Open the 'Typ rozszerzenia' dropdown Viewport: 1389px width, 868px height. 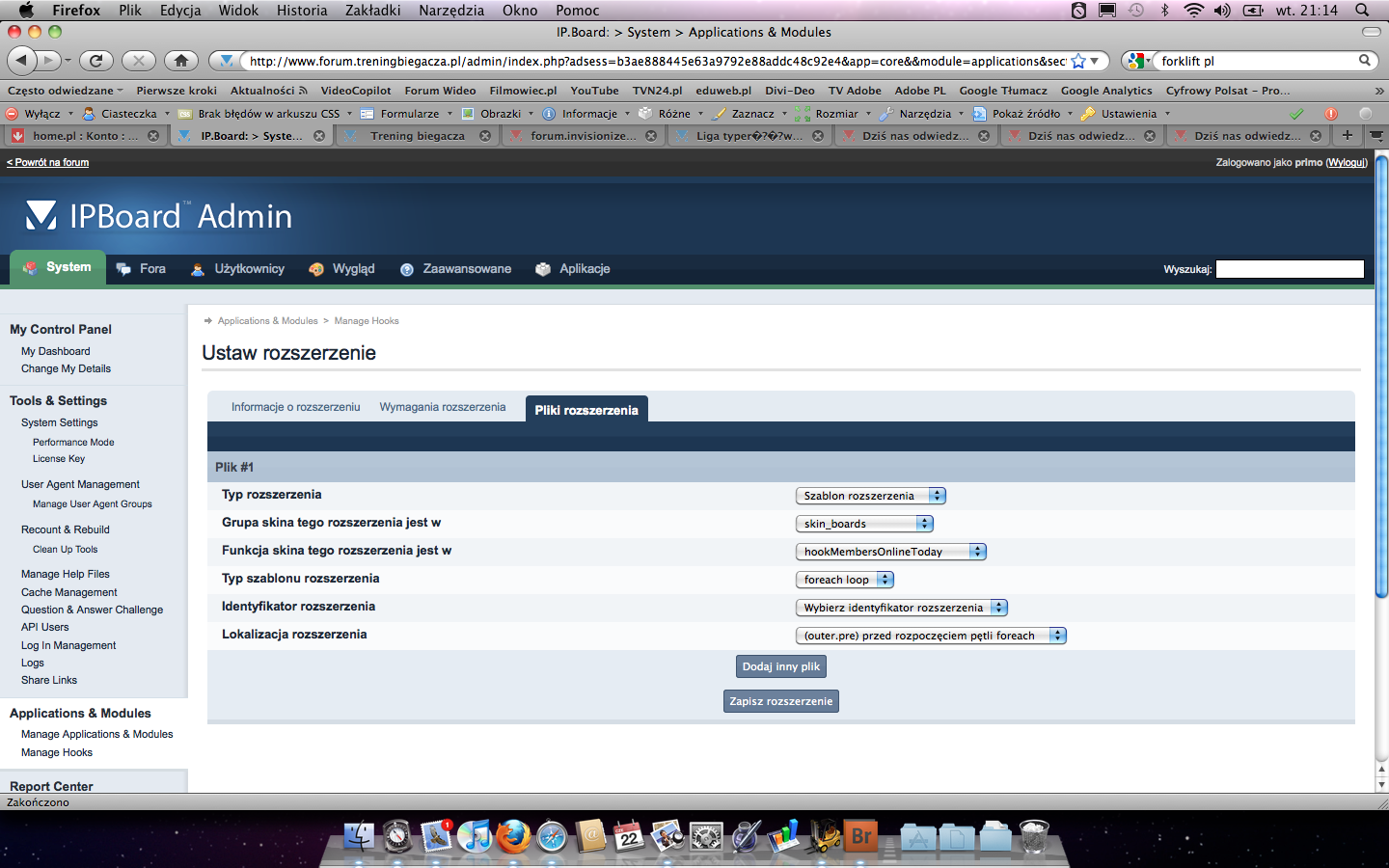click(870, 496)
